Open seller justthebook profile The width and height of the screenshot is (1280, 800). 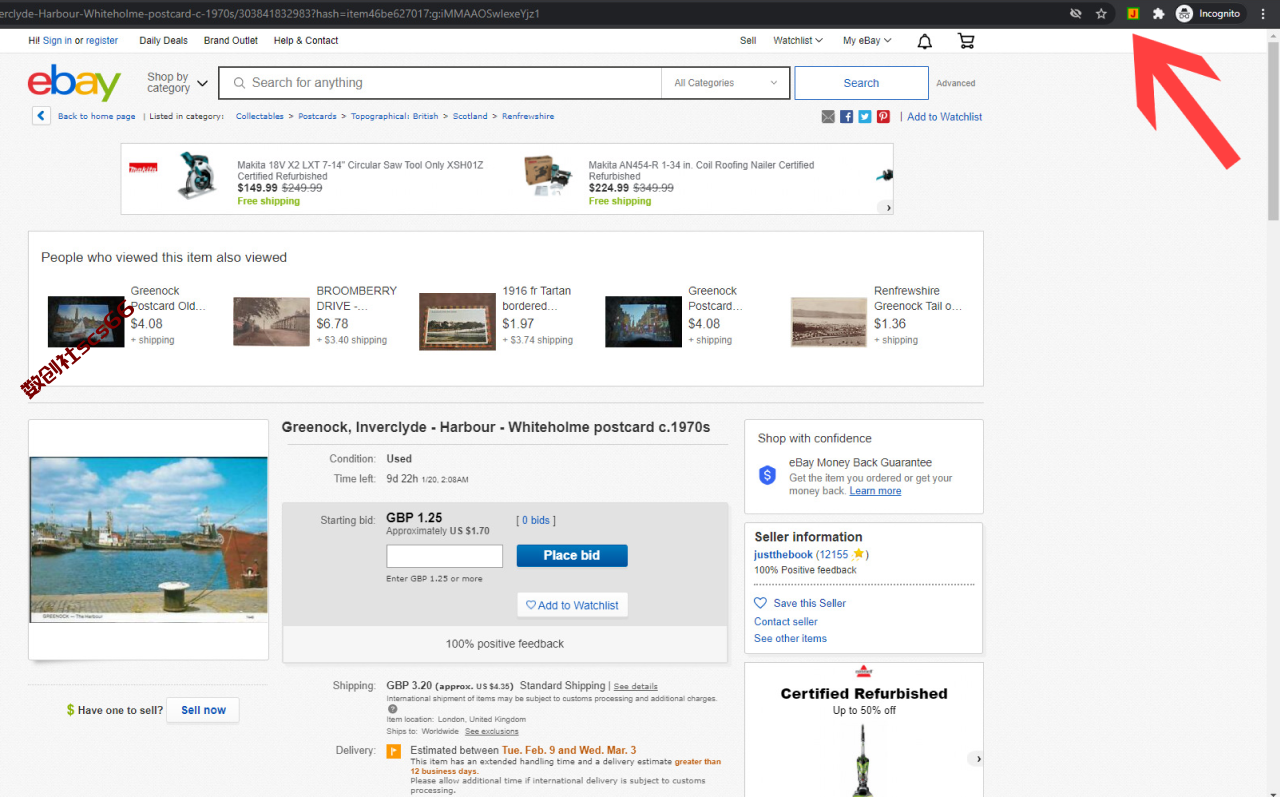click(783, 554)
